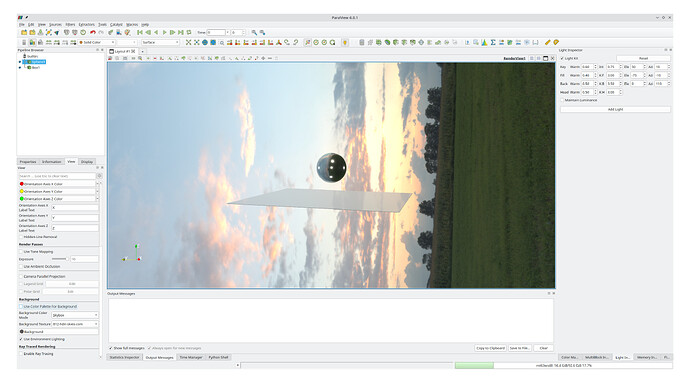The width and height of the screenshot is (690, 388).
Task: Jump to first frame of animation
Action: 140,33
